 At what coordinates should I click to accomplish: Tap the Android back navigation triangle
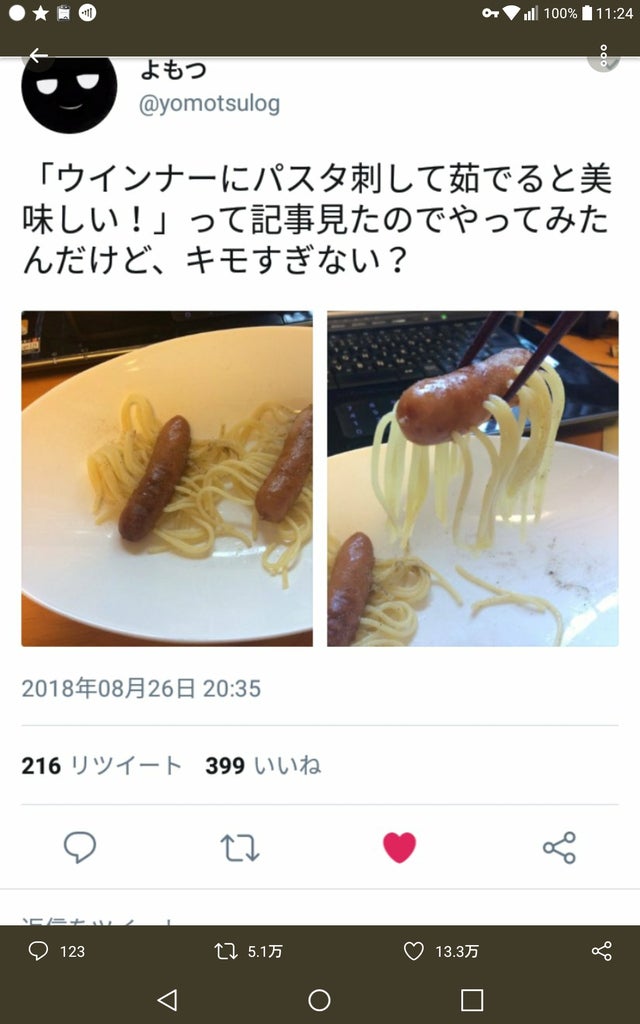167,1000
